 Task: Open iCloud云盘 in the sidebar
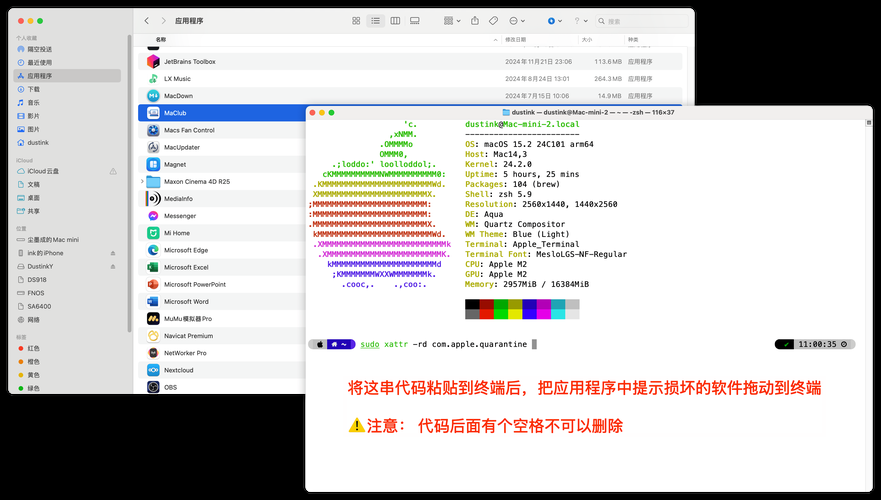[67, 171]
